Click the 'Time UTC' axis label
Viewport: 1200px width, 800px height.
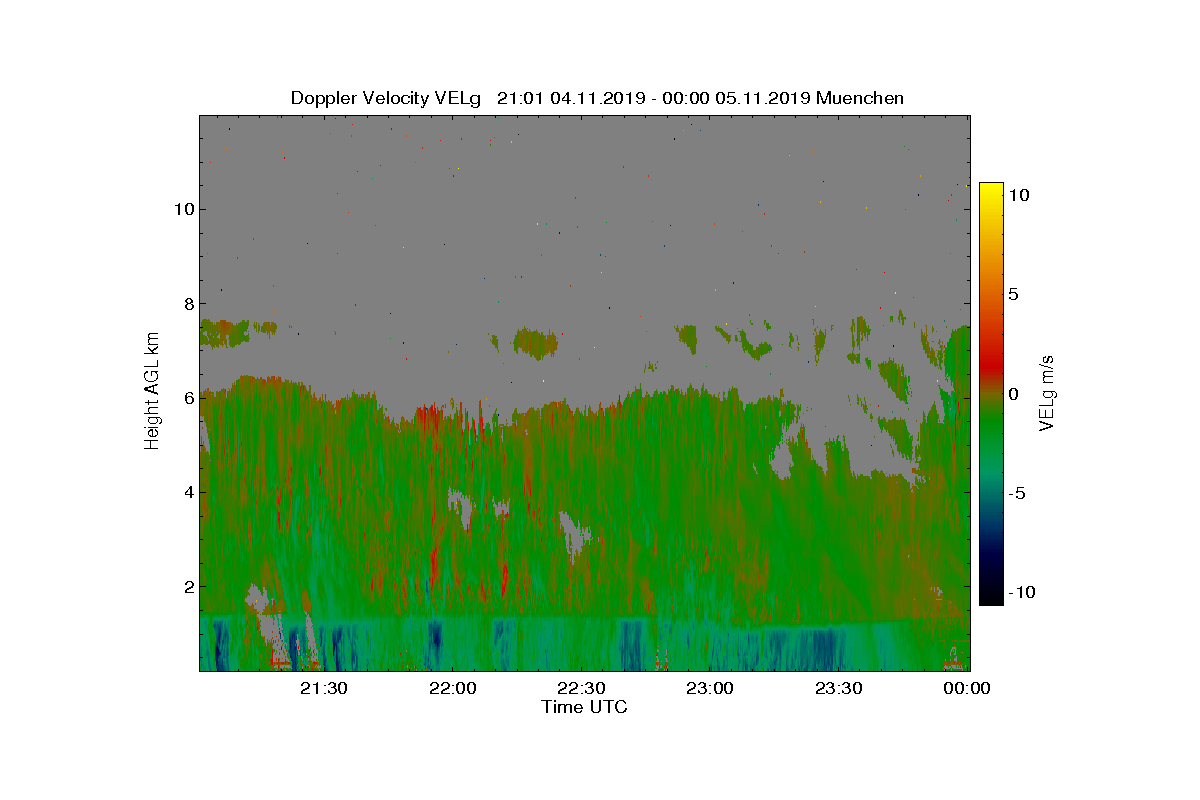tap(584, 707)
